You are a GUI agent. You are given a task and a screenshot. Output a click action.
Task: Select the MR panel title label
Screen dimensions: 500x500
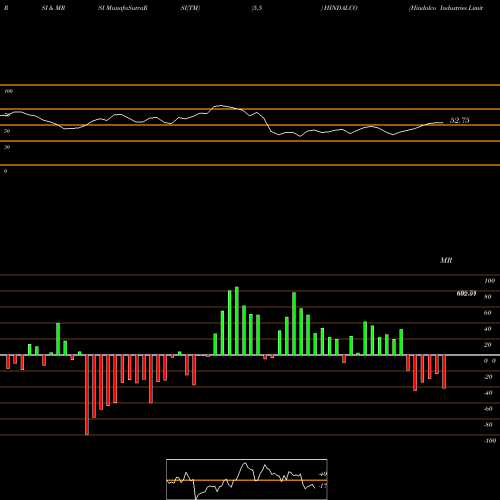[446, 260]
